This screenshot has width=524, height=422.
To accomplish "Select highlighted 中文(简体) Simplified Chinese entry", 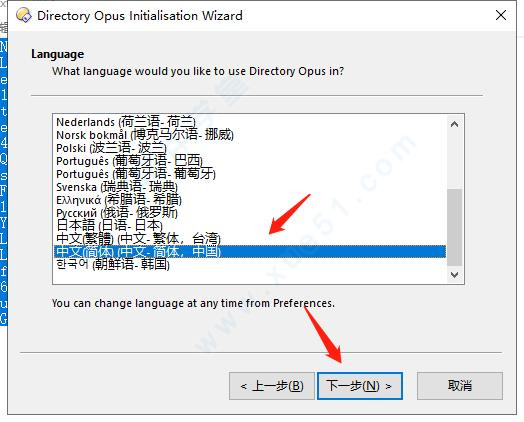I will (250, 252).
